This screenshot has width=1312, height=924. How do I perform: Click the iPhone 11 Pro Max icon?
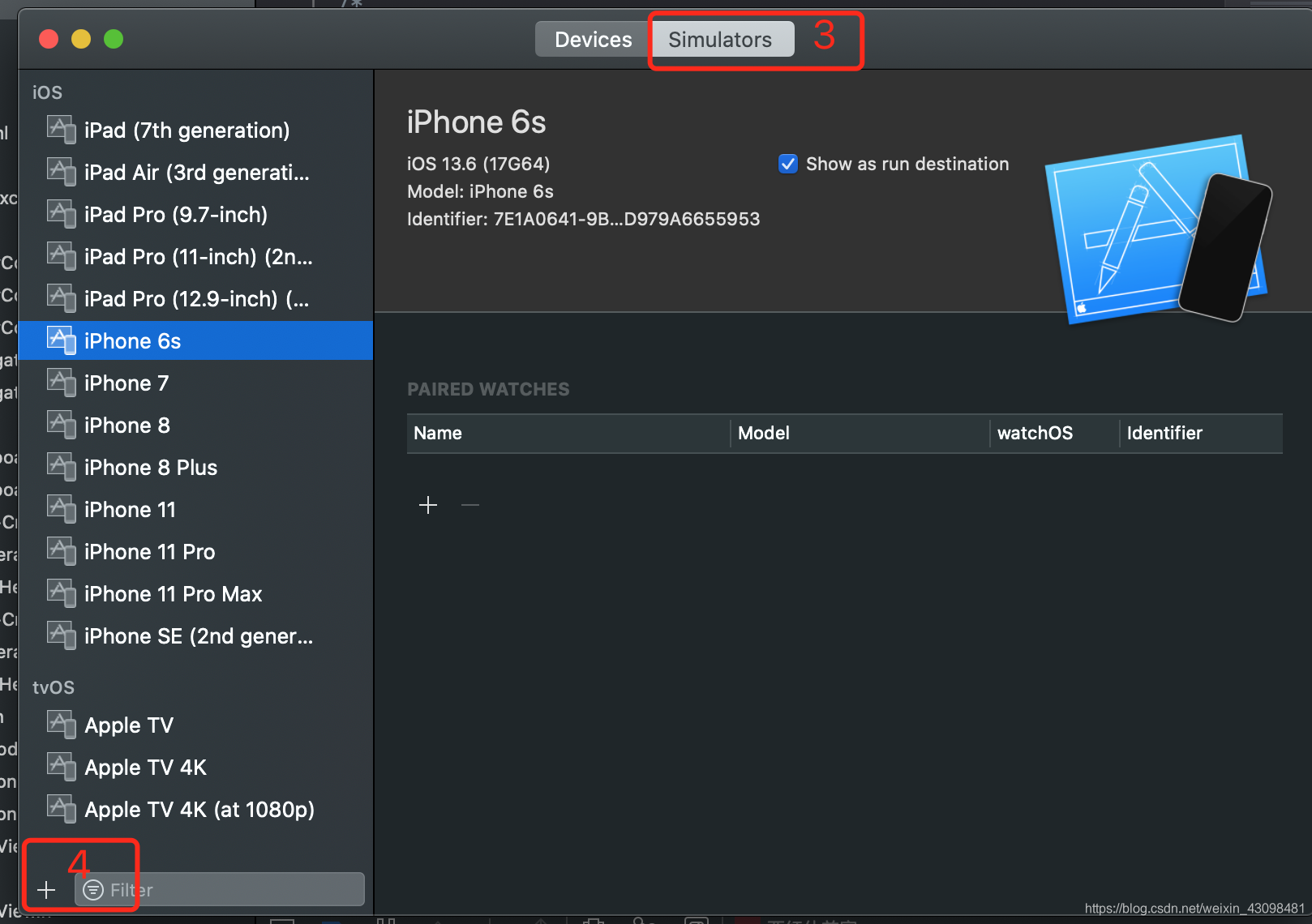pyautogui.click(x=62, y=593)
